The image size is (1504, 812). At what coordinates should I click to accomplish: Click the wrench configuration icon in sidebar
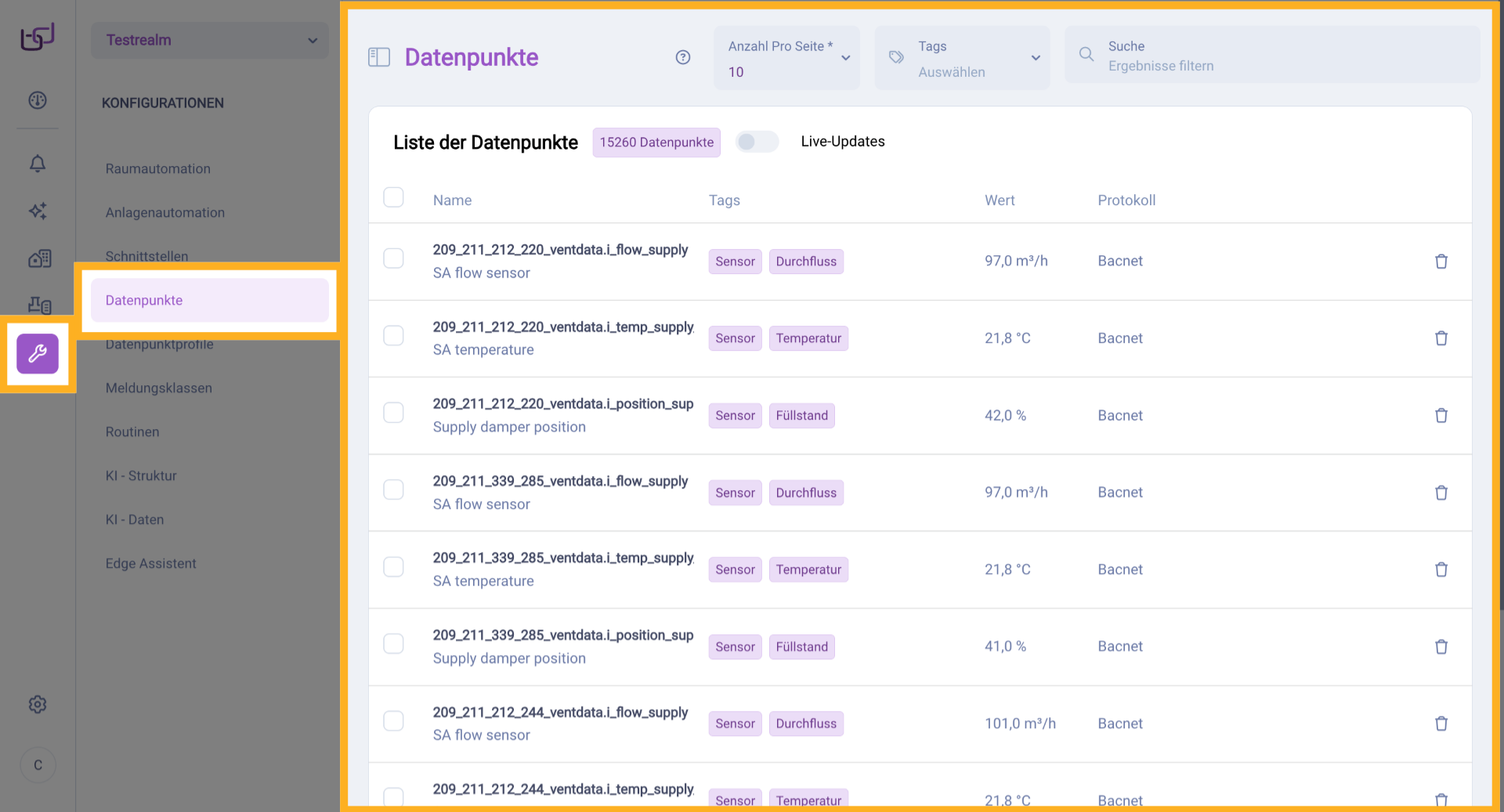[38, 354]
